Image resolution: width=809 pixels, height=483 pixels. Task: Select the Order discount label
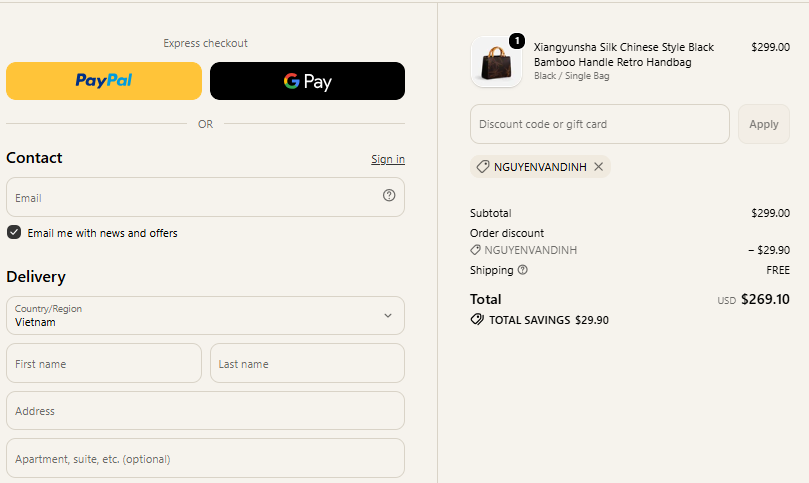point(507,233)
